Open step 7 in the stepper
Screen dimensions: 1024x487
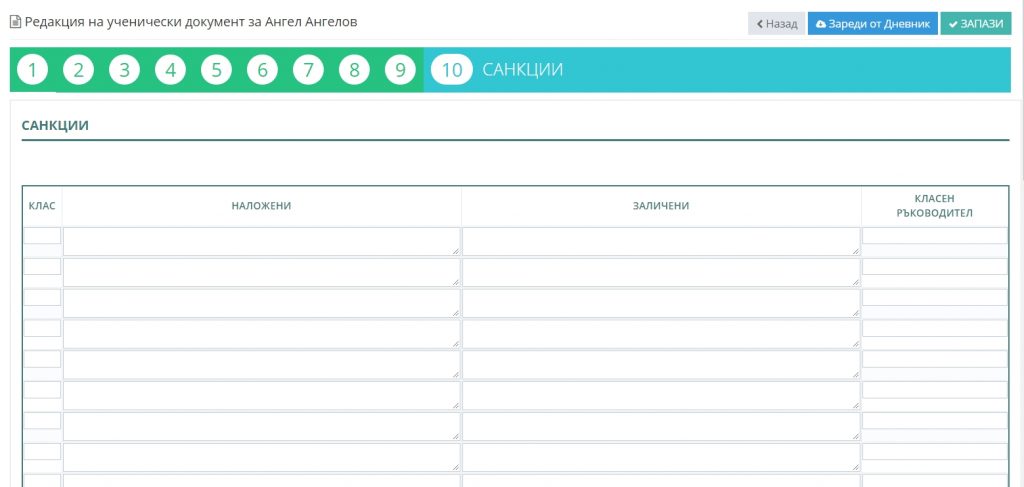pyautogui.click(x=308, y=70)
